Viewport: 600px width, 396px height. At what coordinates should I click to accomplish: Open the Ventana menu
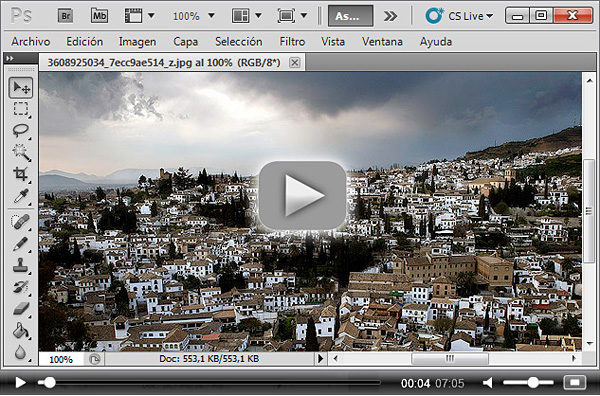[x=382, y=41]
